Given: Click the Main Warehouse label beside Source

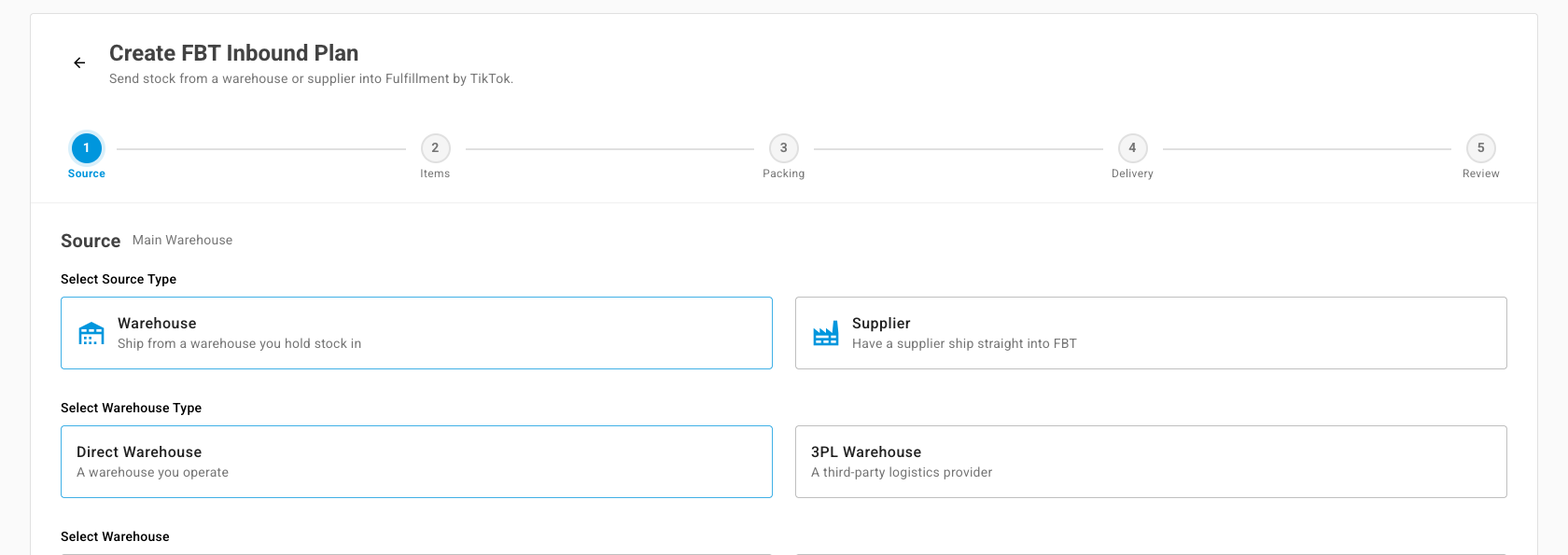Looking at the screenshot, I should tap(183, 240).
